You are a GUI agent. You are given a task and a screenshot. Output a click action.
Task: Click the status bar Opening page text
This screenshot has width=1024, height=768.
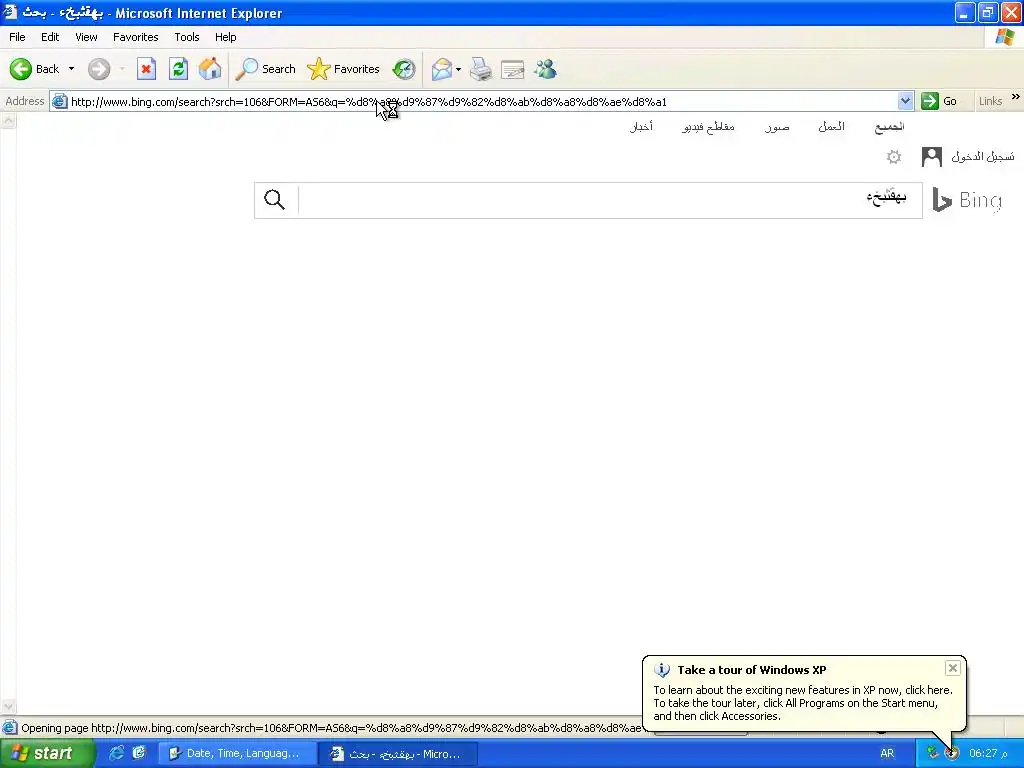coord(331,728)
